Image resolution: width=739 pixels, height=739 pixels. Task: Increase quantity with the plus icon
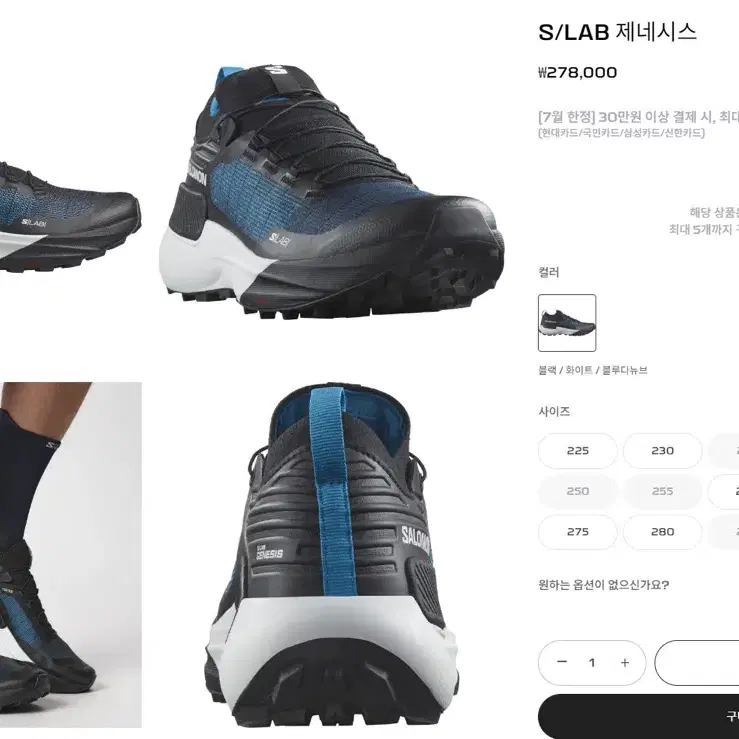pos(625,663)
